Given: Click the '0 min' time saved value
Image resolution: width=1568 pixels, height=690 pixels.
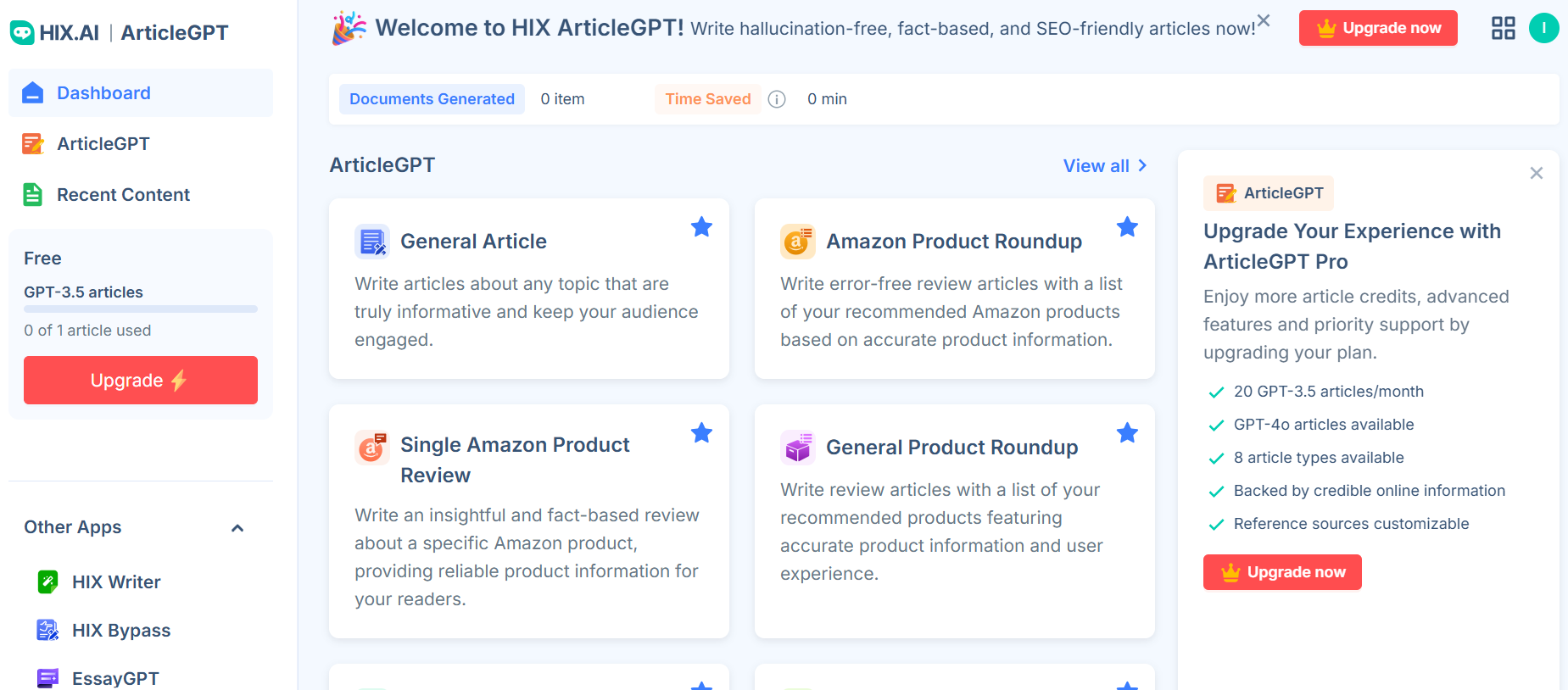Looking at the screenshot, I should click(827, 99).
